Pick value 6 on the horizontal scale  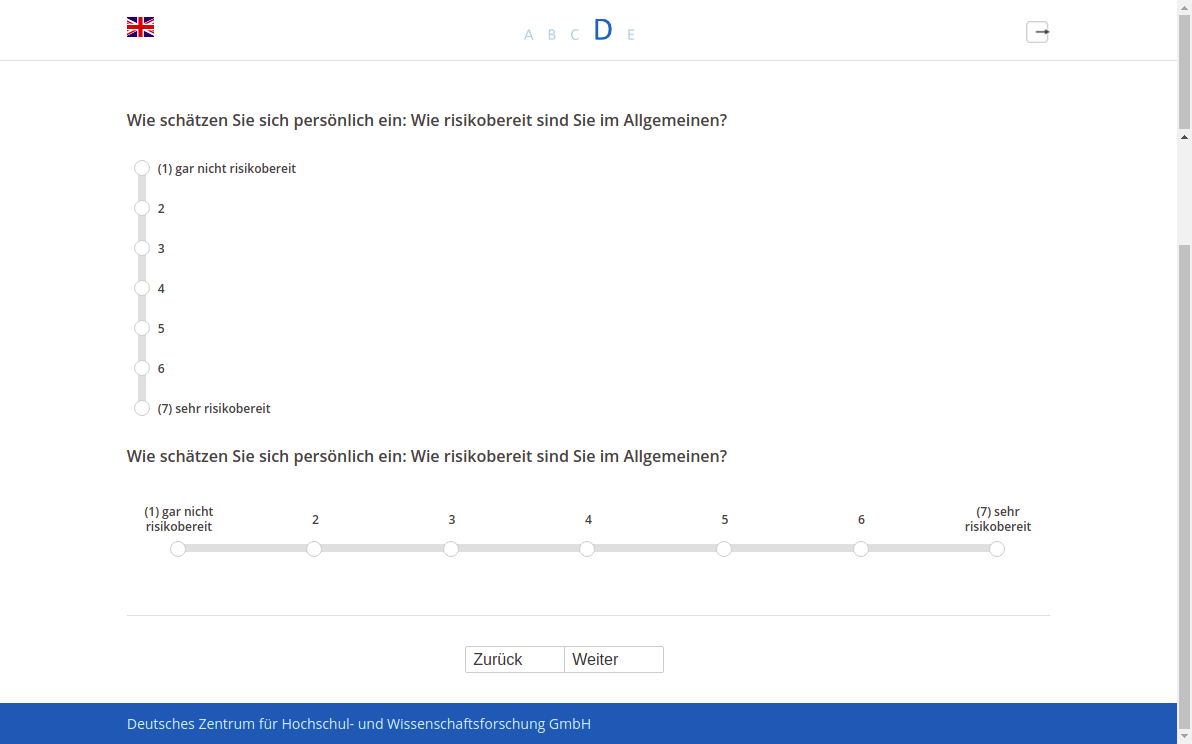(861, 549)
